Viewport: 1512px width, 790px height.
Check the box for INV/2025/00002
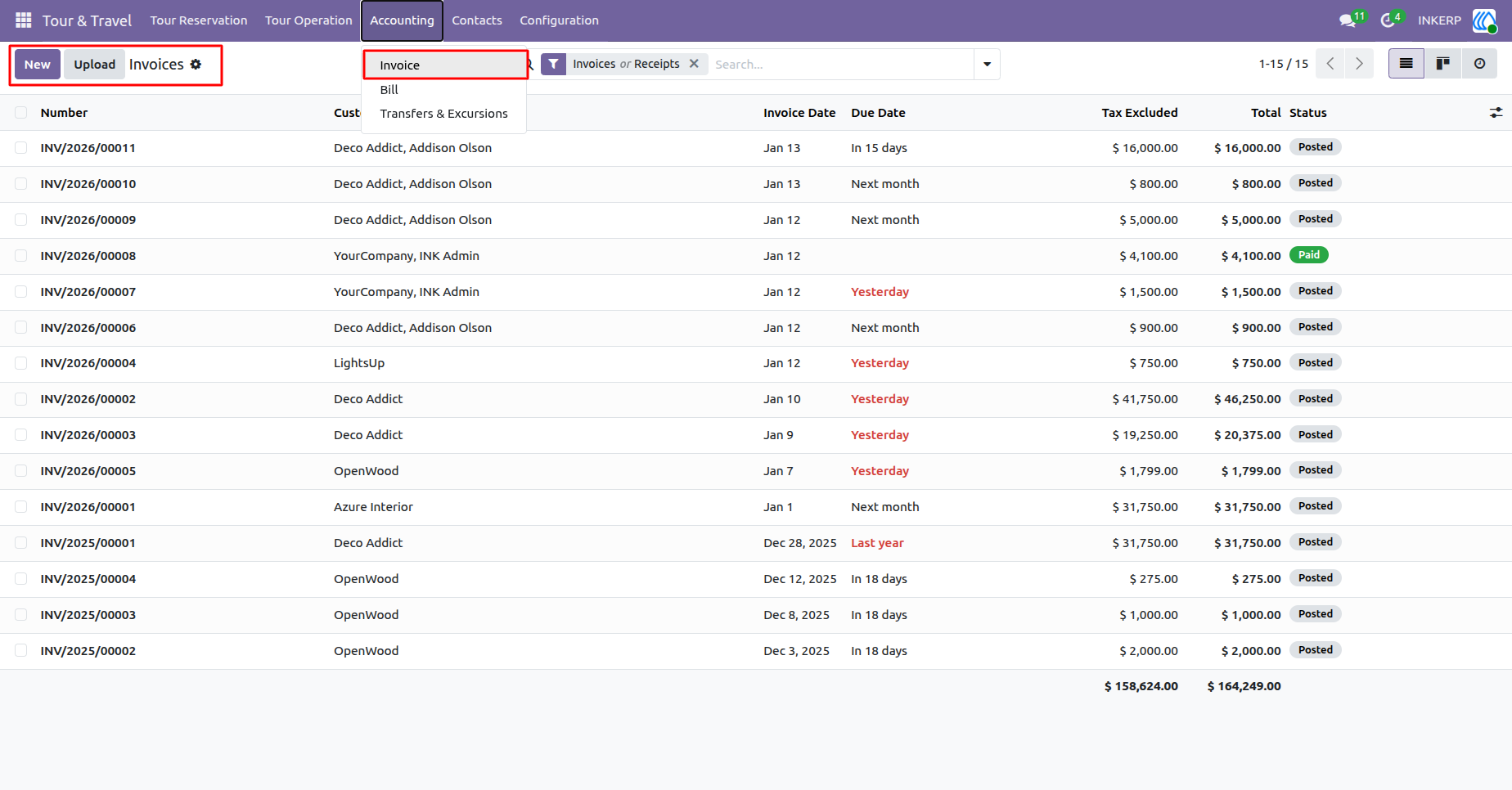21,651
